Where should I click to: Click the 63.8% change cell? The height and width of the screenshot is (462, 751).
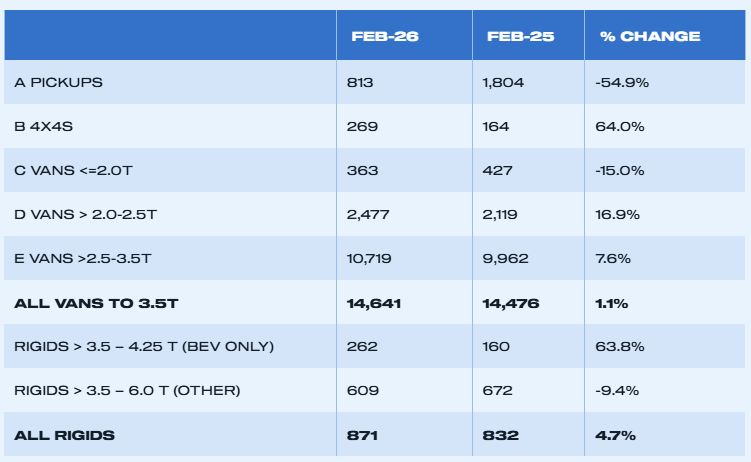tap(620, 346)
